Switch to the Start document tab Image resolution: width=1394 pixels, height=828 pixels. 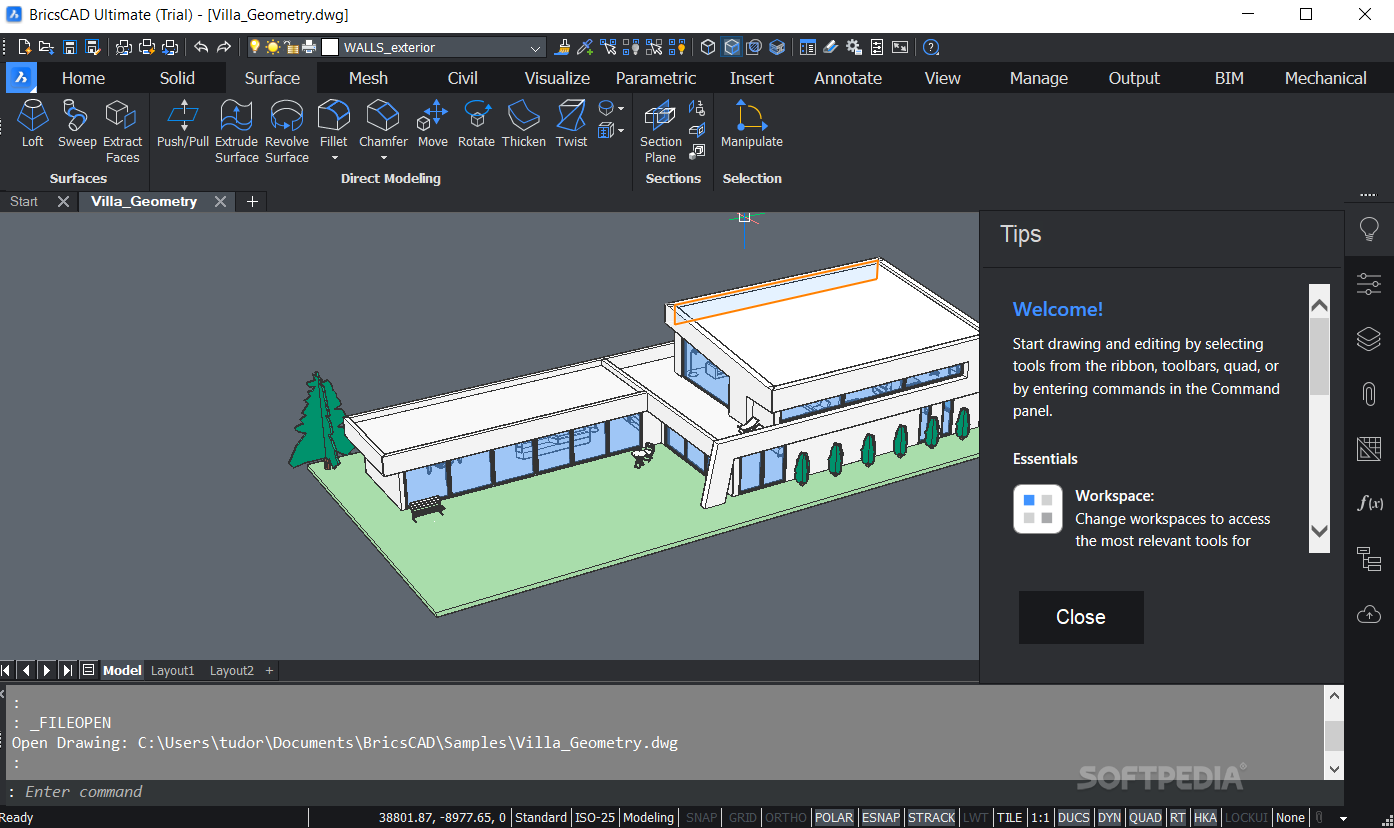(x=24, y=201)
